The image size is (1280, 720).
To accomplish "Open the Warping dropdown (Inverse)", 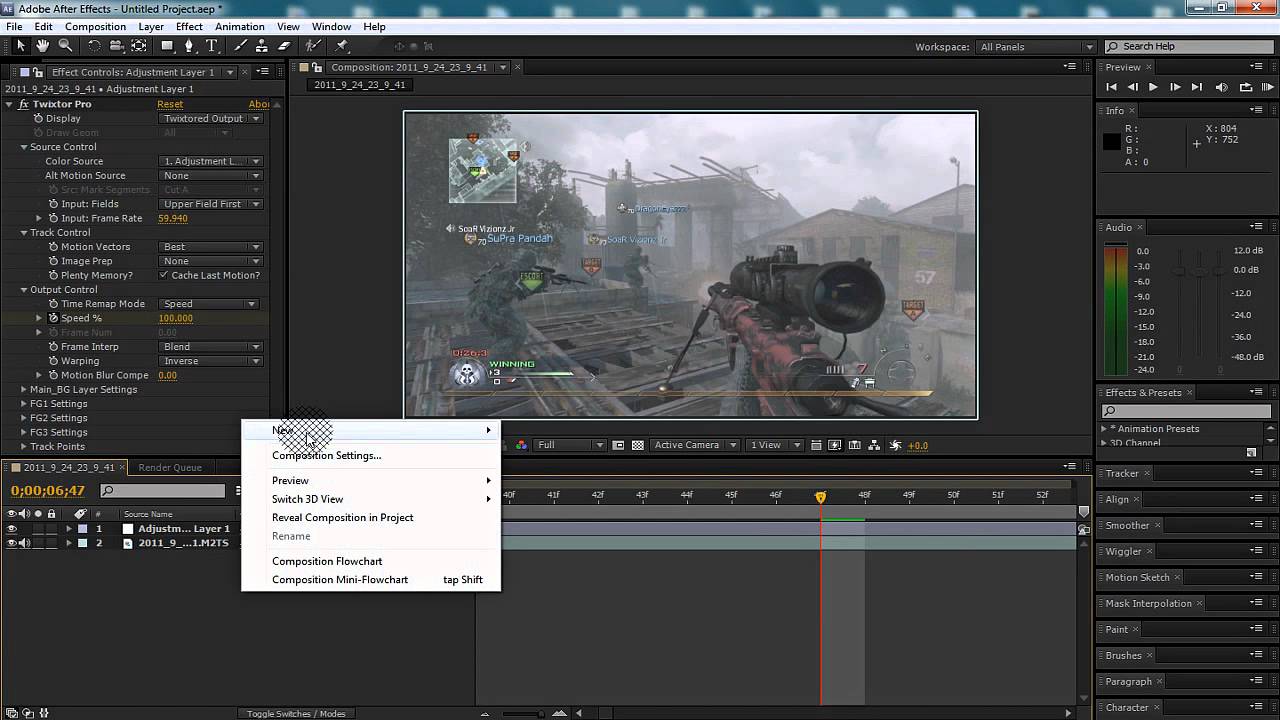I will pos(211,361).
